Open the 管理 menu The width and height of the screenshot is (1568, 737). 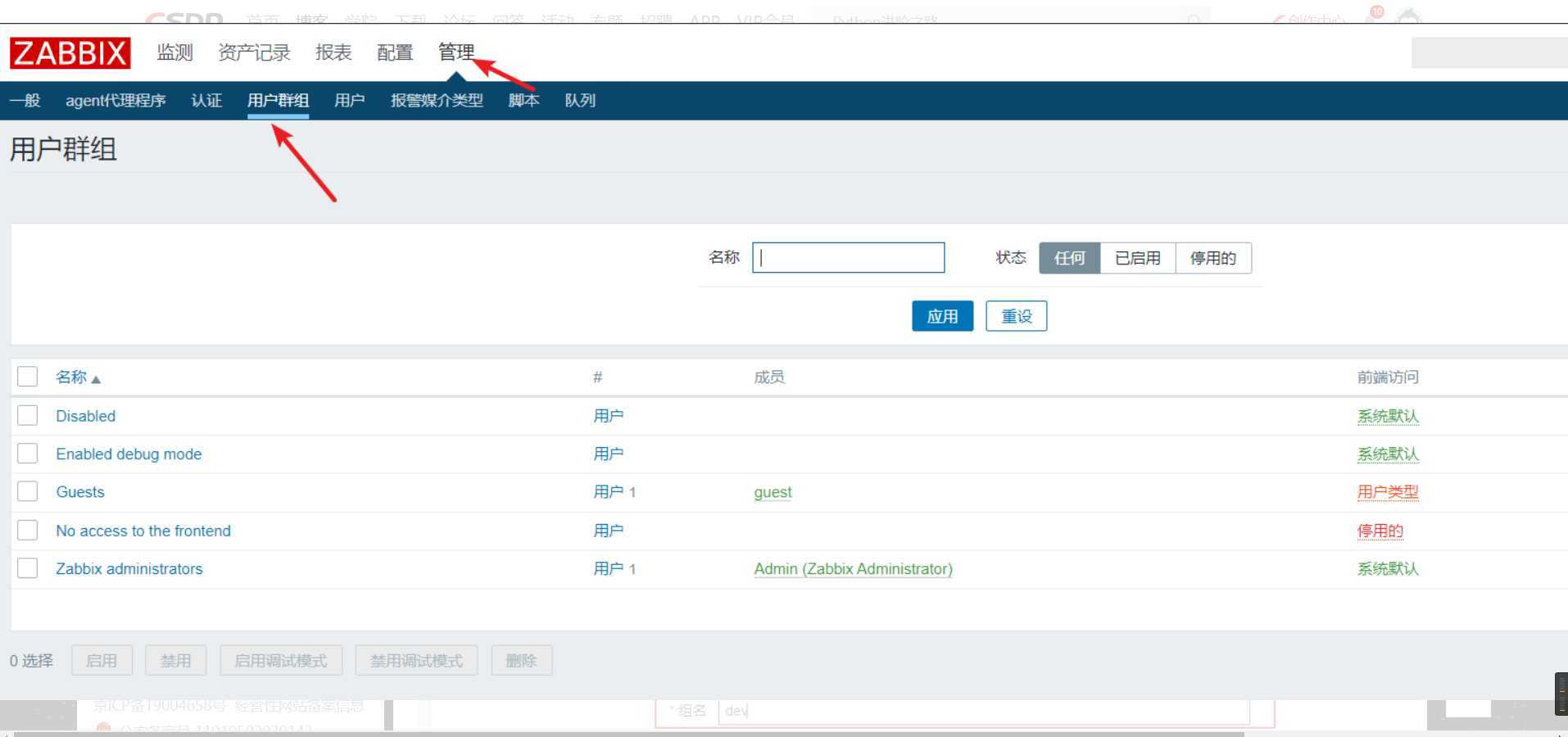coord(456,52)
